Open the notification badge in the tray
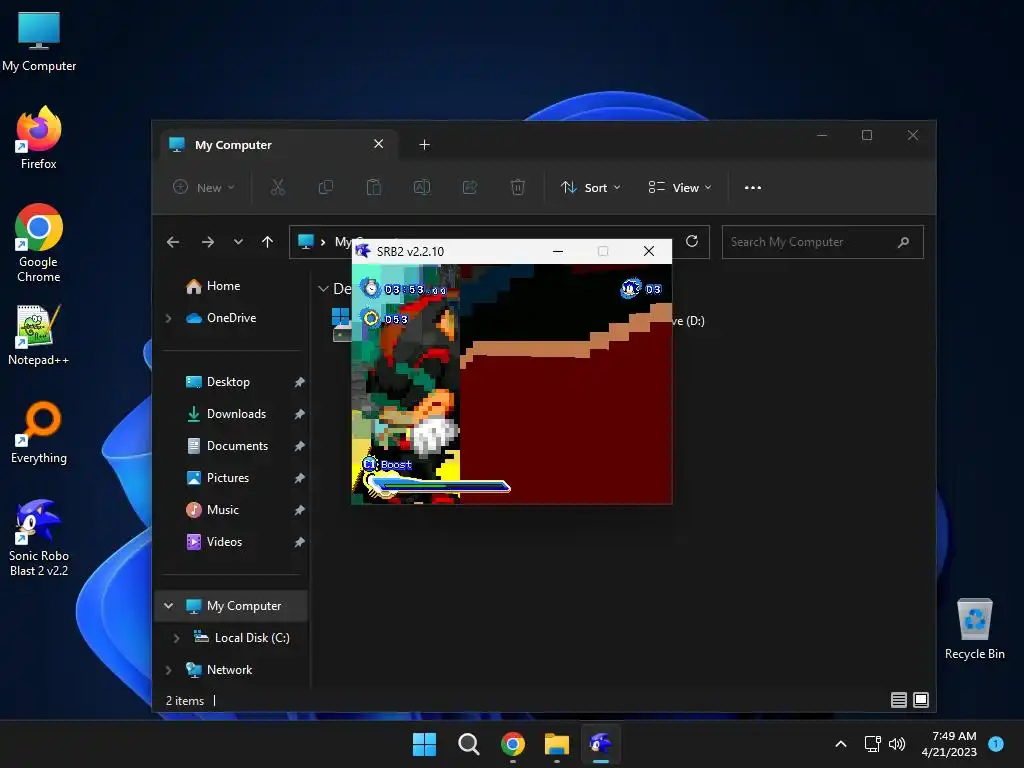The width and height of the screenshot is (1024, 768). [x=996, y=744]
